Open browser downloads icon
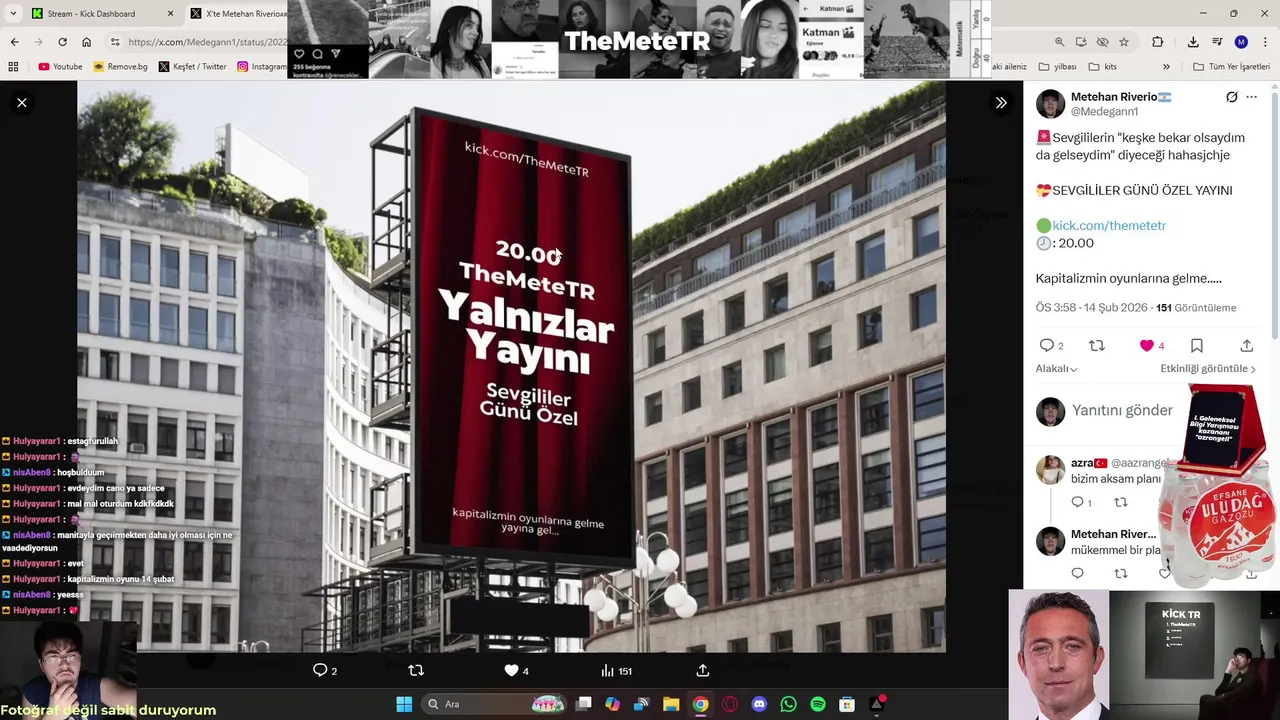1280x720 pixels. point(1193,42)
